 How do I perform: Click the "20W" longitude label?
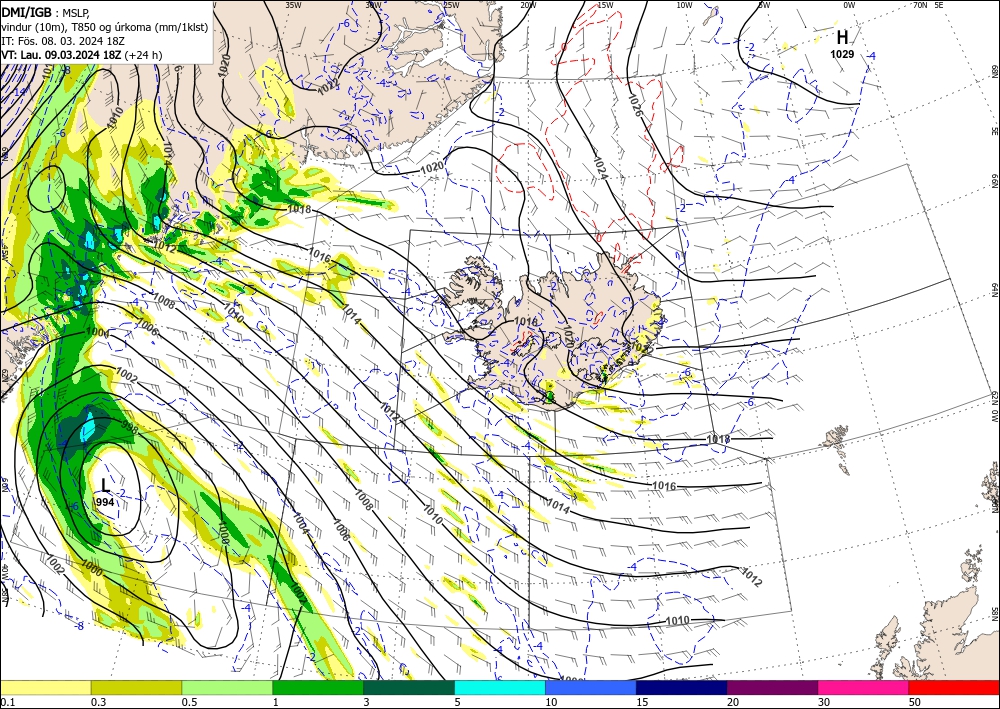528,4
